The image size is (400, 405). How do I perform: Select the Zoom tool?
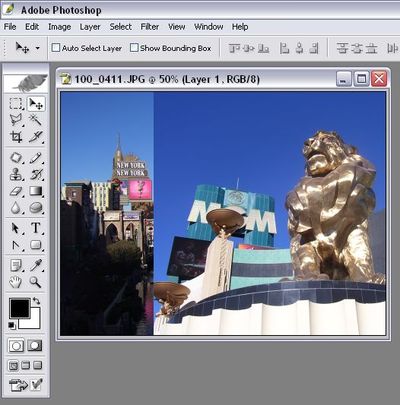pyautogui.click(x=36, y=282)
